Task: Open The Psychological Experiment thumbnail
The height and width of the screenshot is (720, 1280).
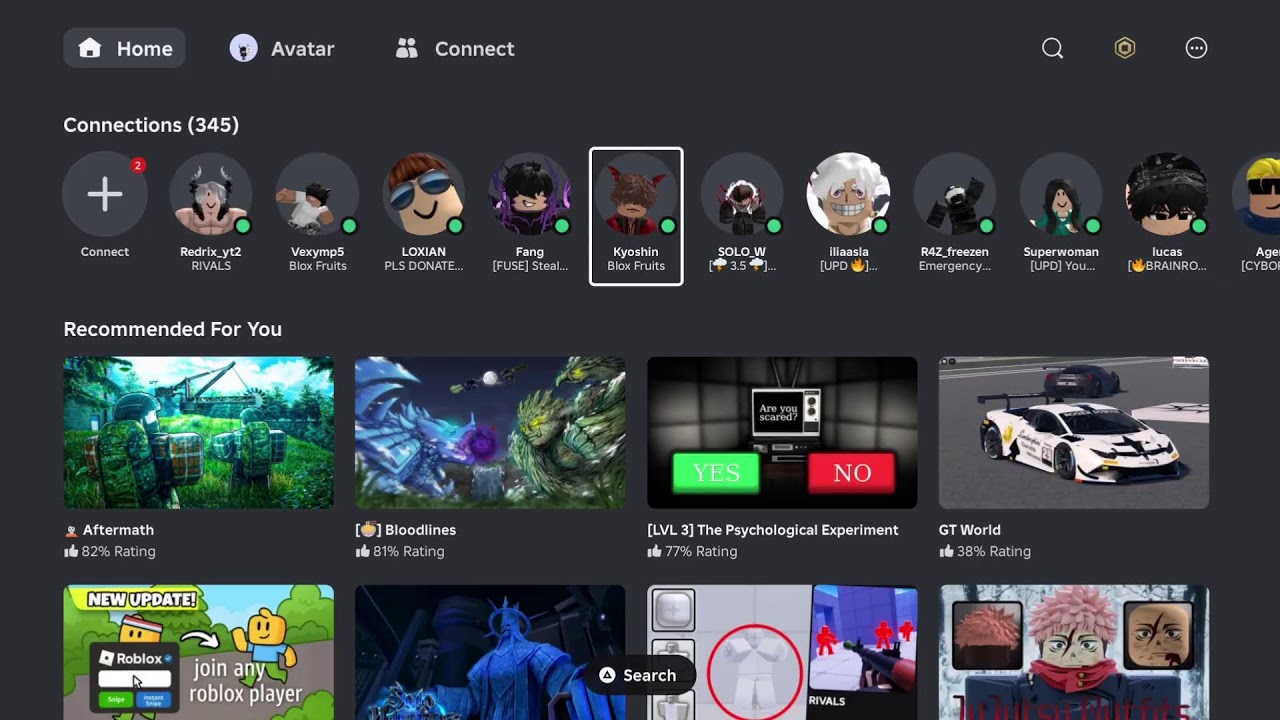Action: pos(782,432)
